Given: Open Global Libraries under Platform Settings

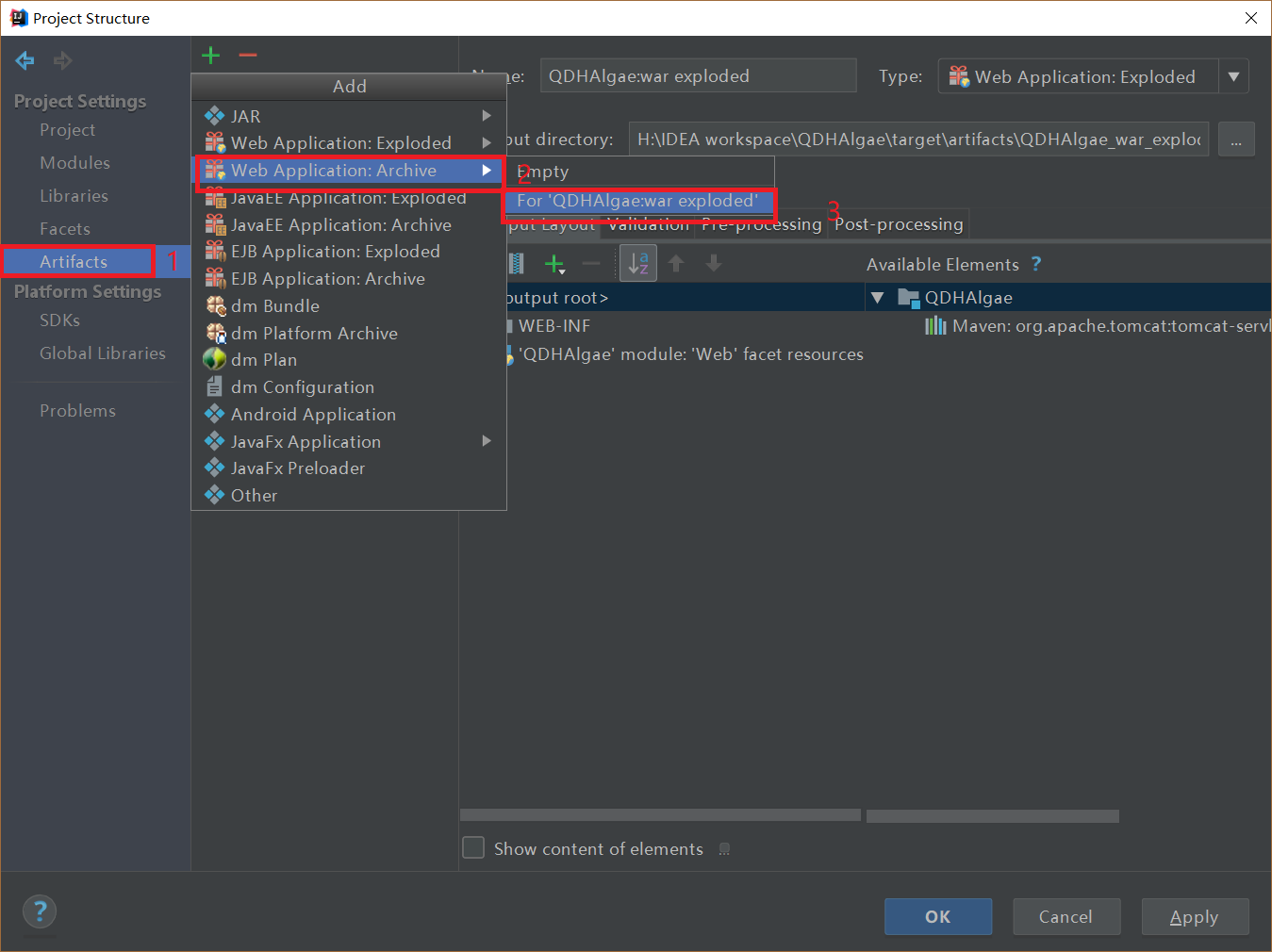Looking at the screenshot, I should (x=103, y=353).
